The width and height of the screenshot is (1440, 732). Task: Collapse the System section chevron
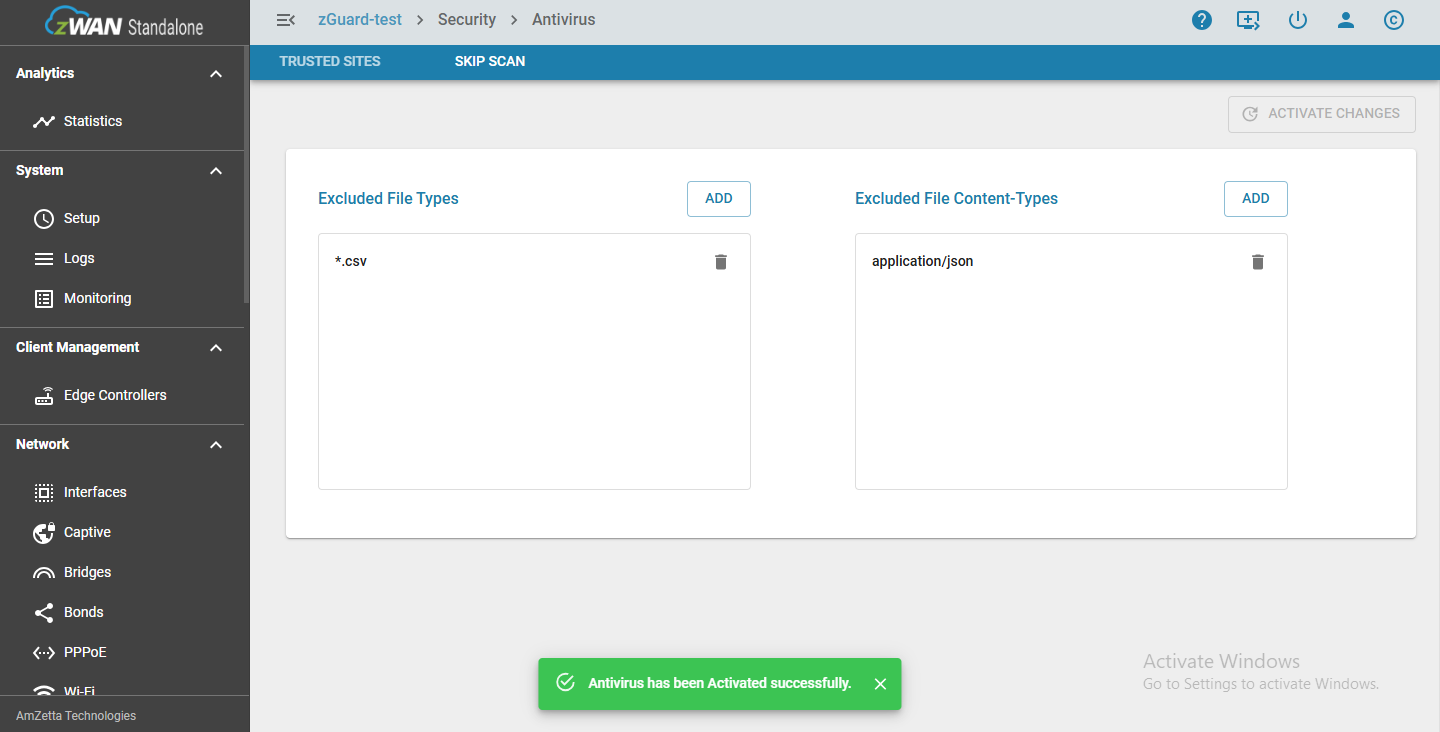coord(216,171)
